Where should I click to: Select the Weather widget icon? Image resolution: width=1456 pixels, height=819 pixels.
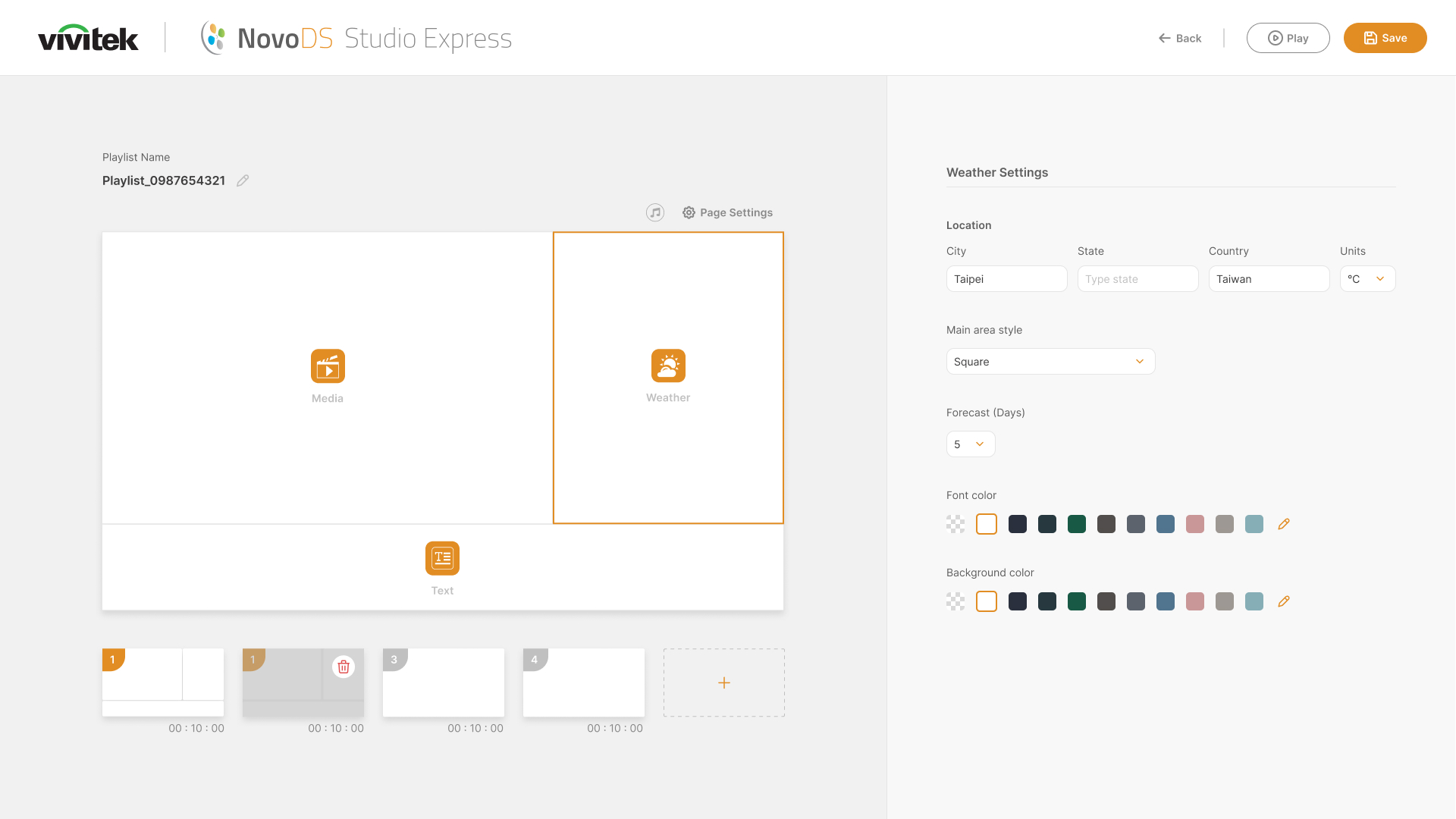click(668, 366)
